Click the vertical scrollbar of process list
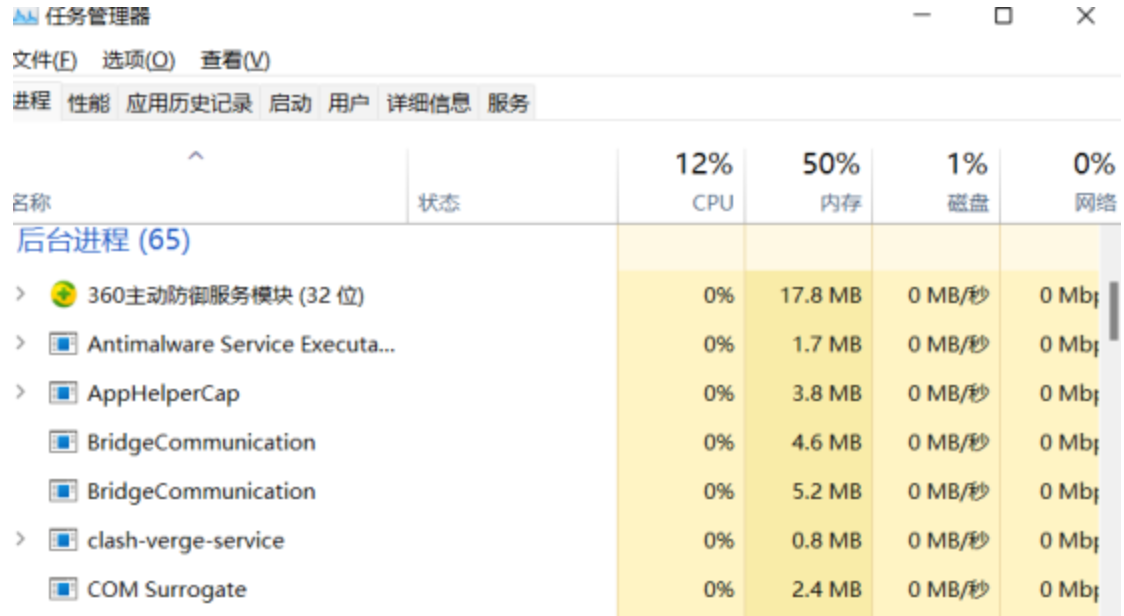Screen dimensions: 1124x616 coord(1113,311)
